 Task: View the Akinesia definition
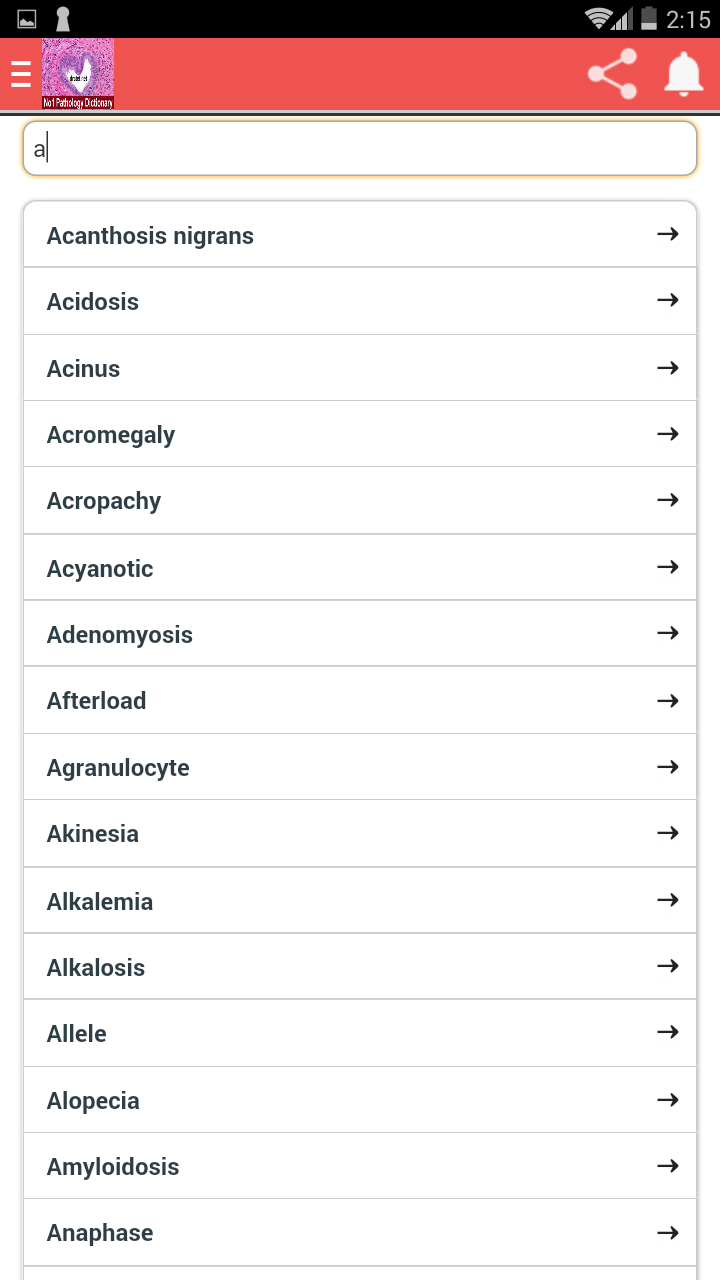[300, 832]
